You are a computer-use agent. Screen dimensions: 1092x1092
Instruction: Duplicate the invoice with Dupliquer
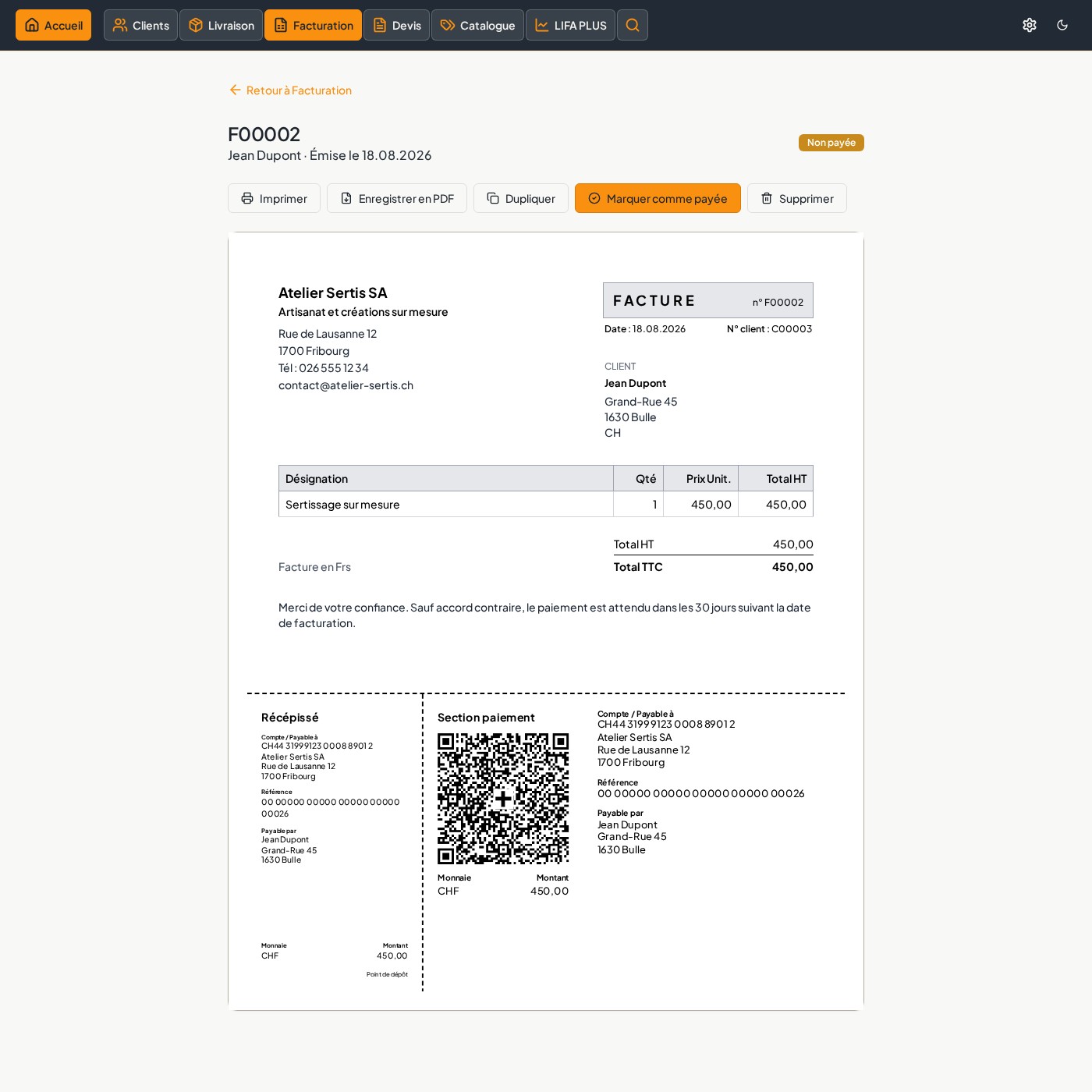(521, 198)
